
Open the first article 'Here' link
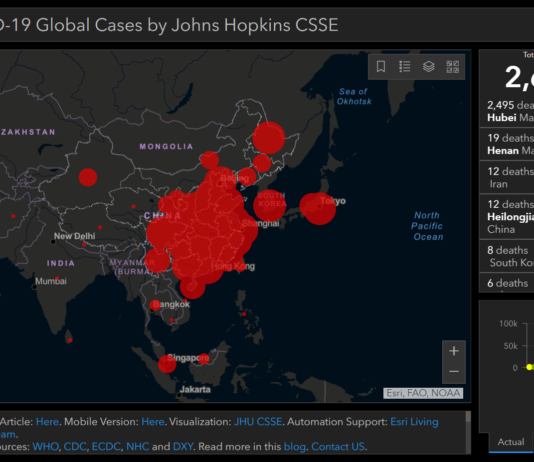coord(47,422)
